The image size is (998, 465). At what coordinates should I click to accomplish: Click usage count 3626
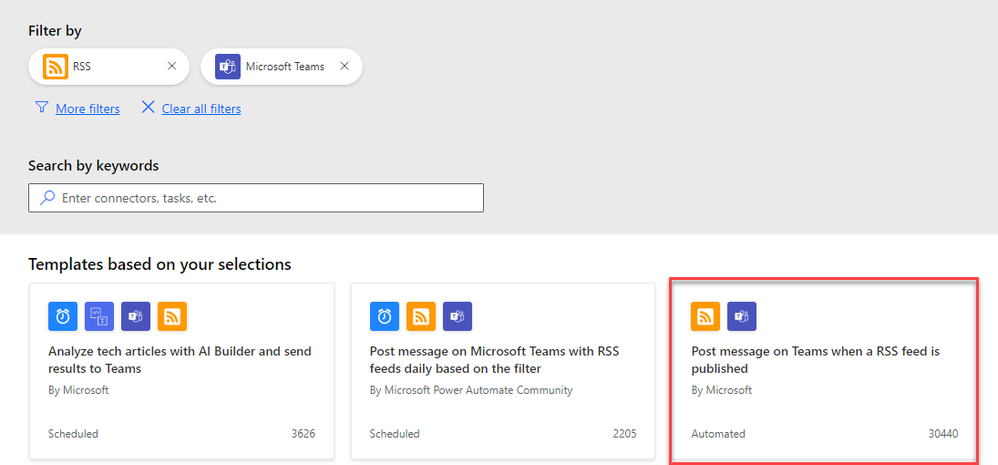[303, 434]
